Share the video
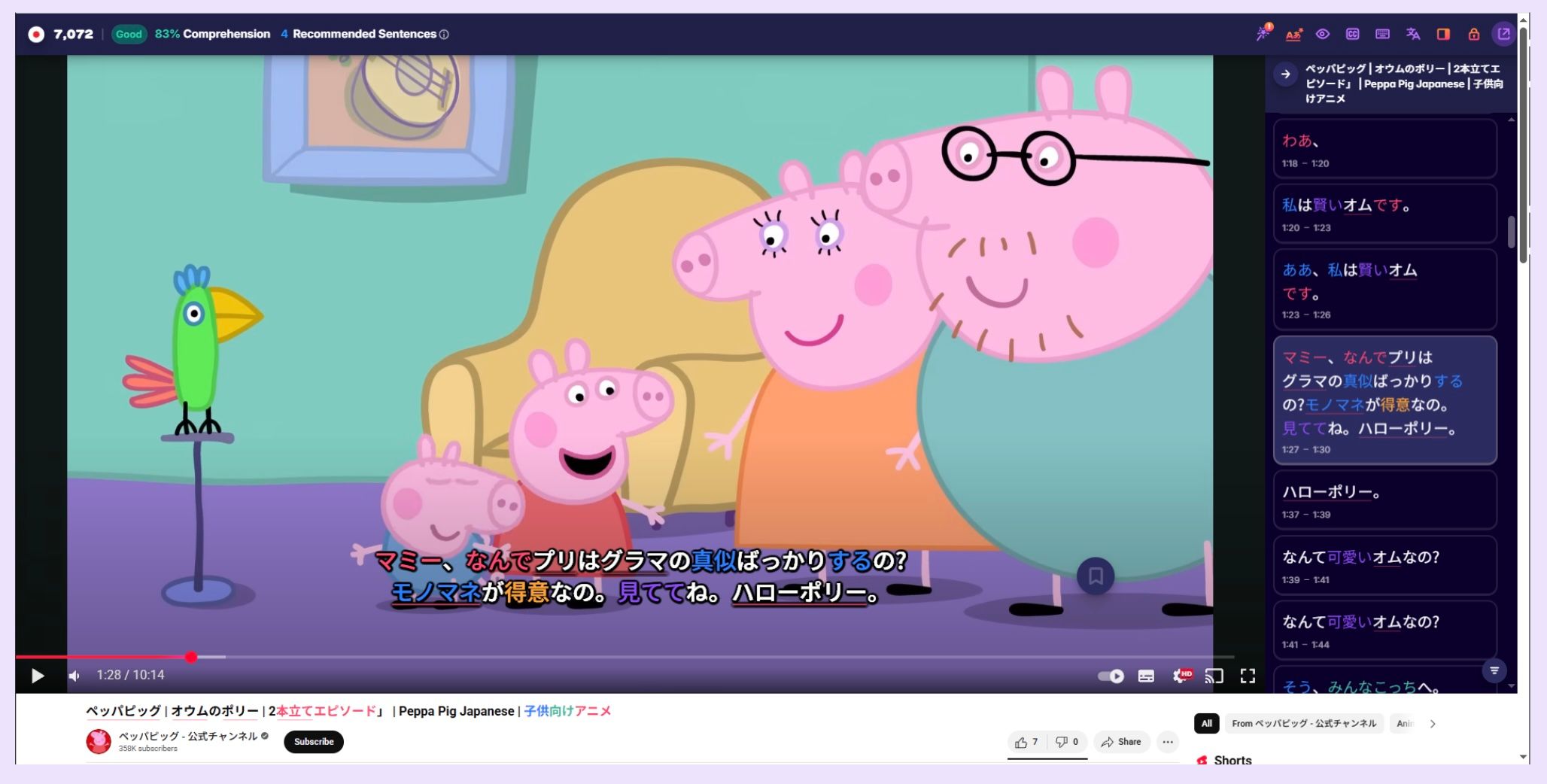Viewport: 1547px width, 784px height. (x=1122, y=742)
